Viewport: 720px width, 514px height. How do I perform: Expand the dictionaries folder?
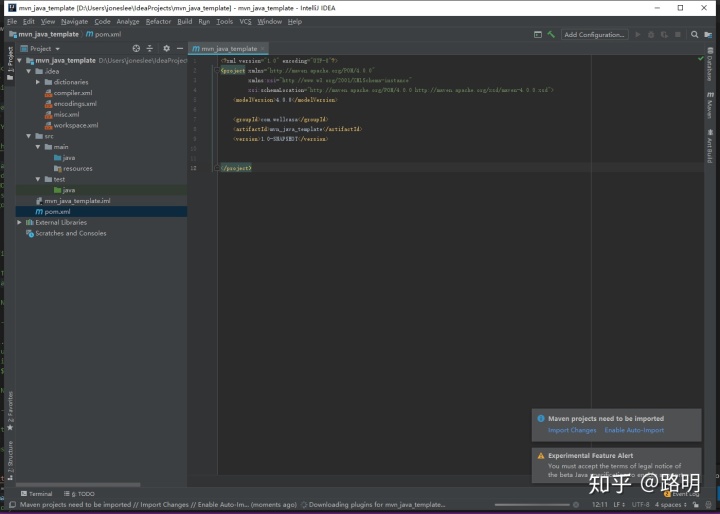tap(38, 82)
